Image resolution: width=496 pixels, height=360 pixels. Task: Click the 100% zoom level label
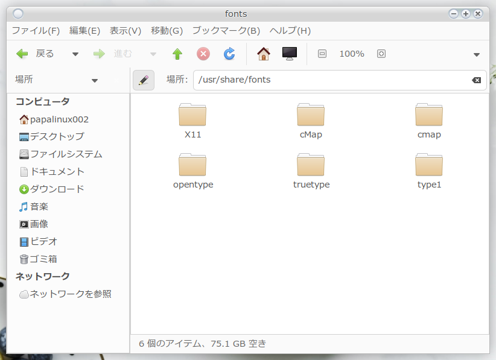352,54
